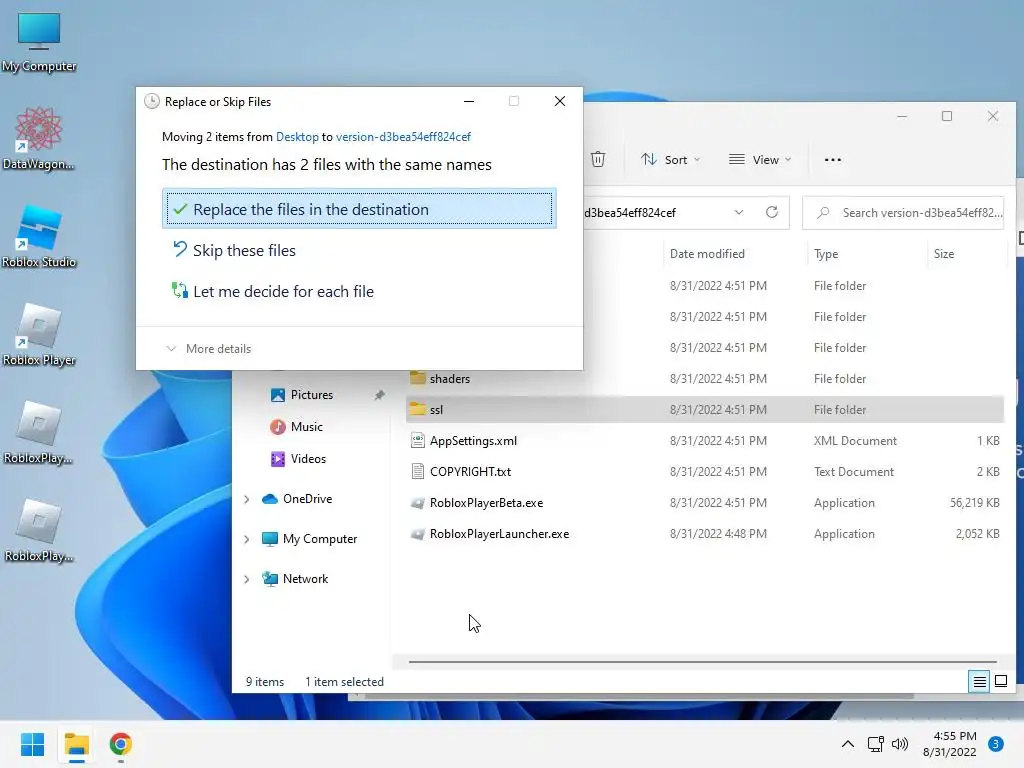Image resolution: width=1024 pixels, height=768 pixels.
Task: Expand More details in the dialog
Action: [x=209, y=349]
